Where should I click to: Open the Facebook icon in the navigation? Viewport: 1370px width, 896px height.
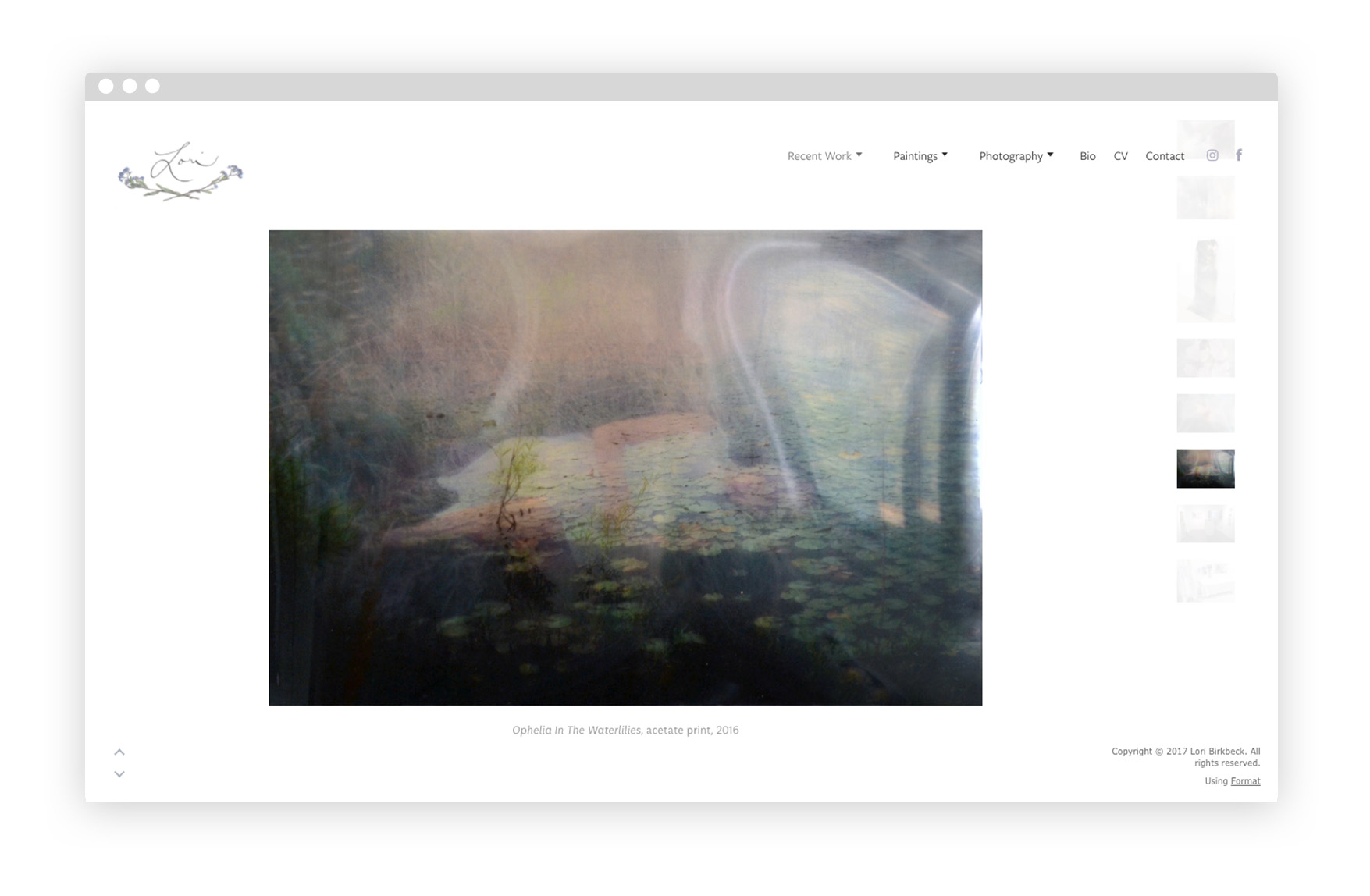pos(1239,155)
